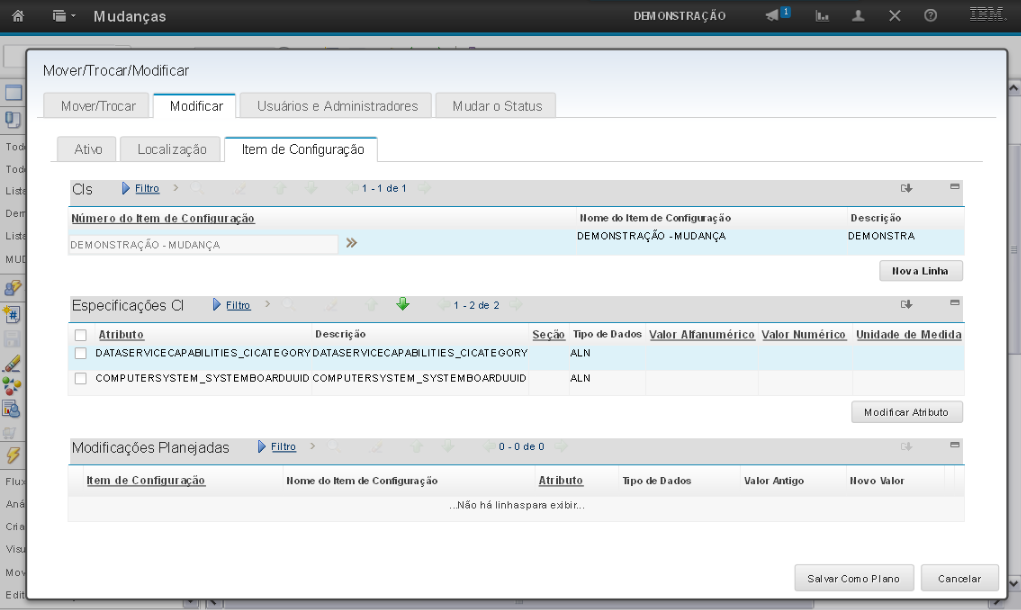Viewport: 1021px width, 610px height.
Task: Click the Número do Item de Configuração field
Action: (203, 244)
